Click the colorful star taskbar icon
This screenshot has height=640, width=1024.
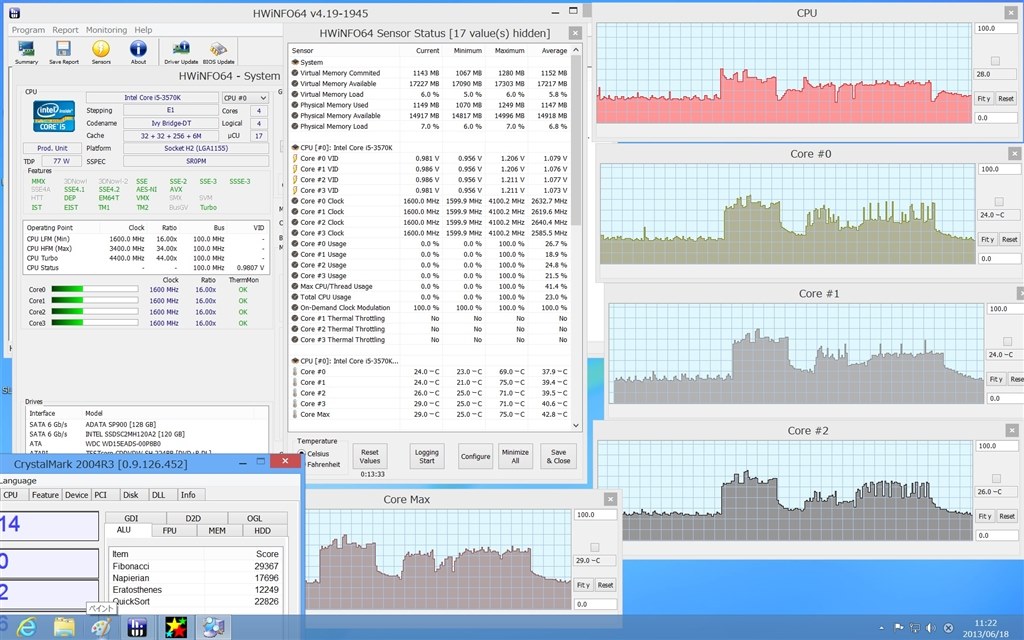175,628
